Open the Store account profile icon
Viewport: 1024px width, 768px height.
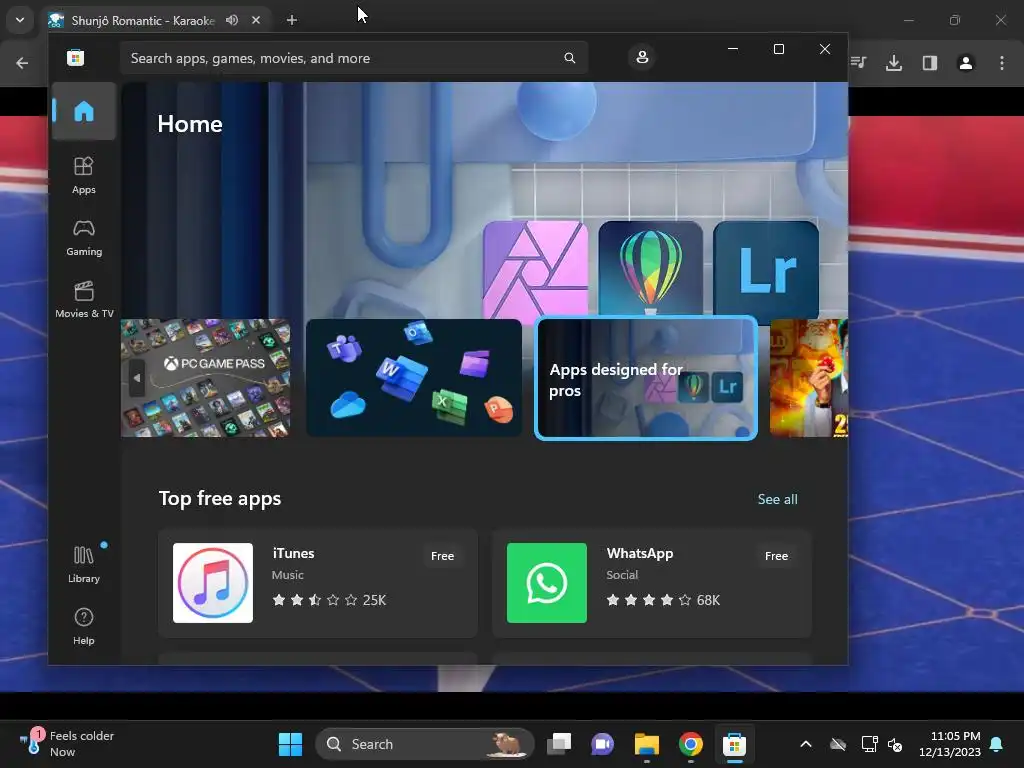[x=642, y=57]
